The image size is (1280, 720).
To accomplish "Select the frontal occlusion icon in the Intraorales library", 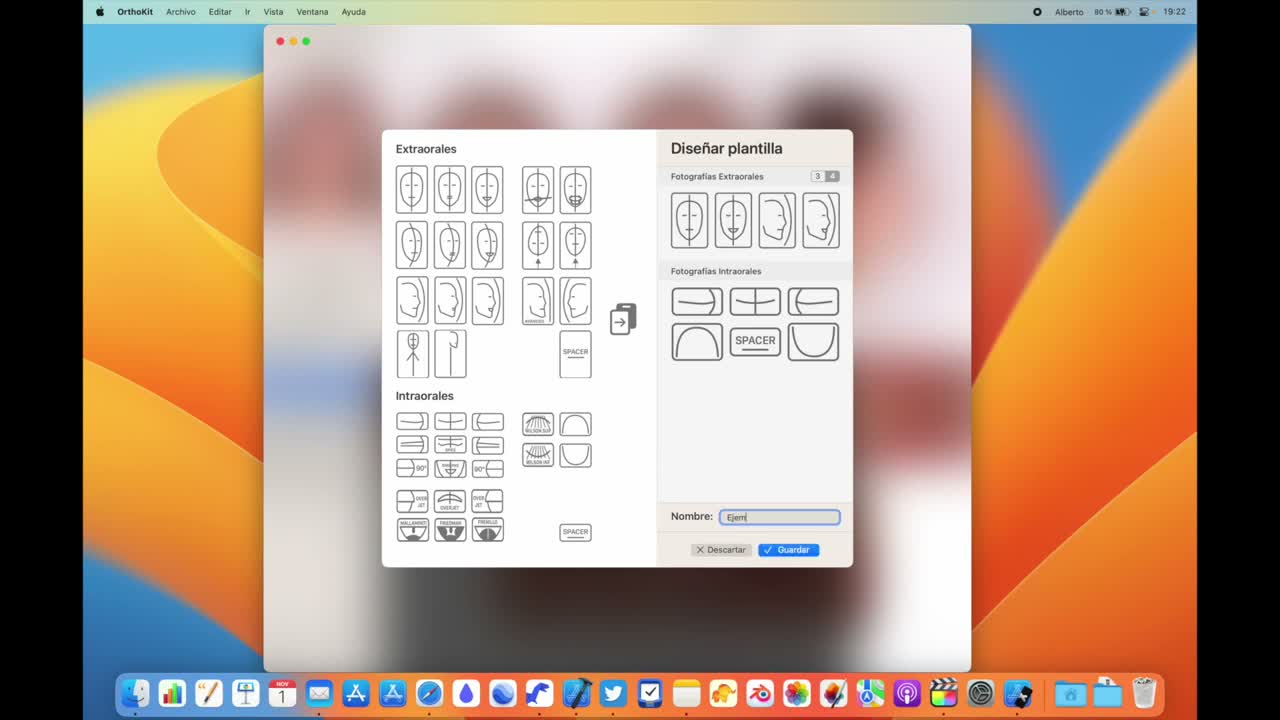I will [x=450, y=422].
